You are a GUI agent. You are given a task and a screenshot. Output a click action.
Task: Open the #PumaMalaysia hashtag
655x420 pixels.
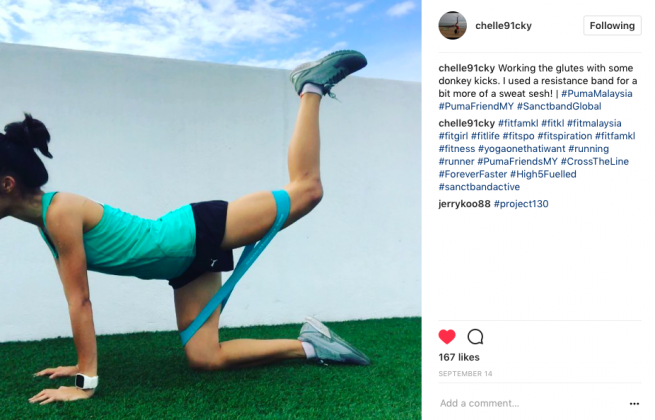[597, 93]
